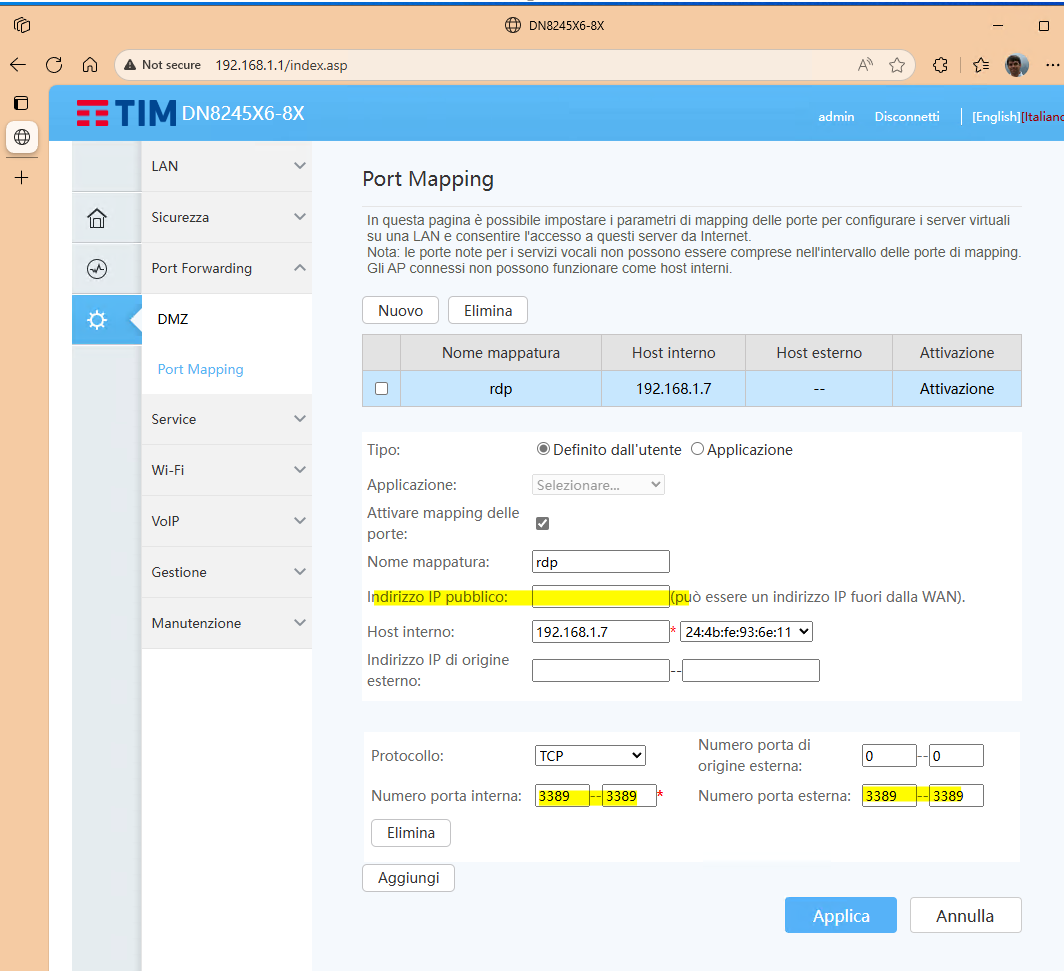The width and height of the screenshot is (1064, 971).
Task: Open the Protocollo TCP dropdown
Action: coord(590,755)
